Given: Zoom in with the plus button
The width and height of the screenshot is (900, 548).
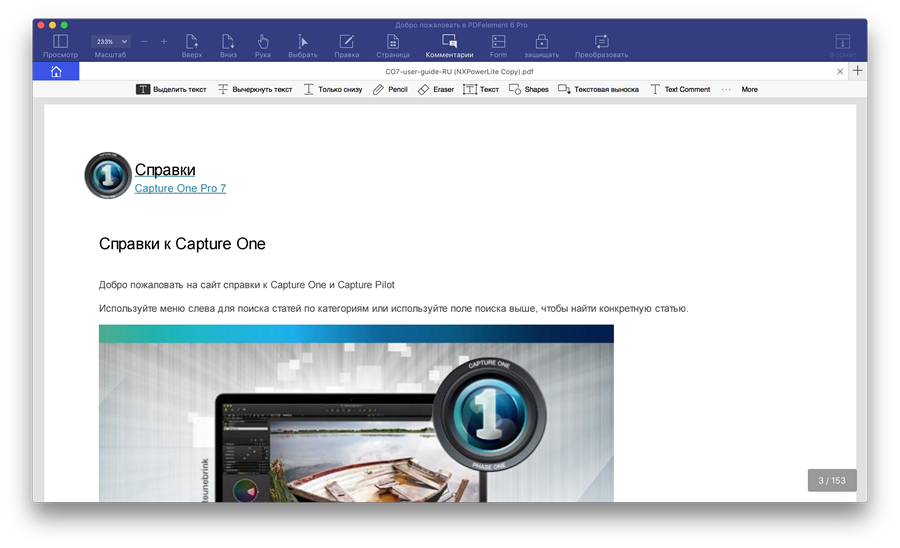Looking at the screenshot, I should click(164, 41).
